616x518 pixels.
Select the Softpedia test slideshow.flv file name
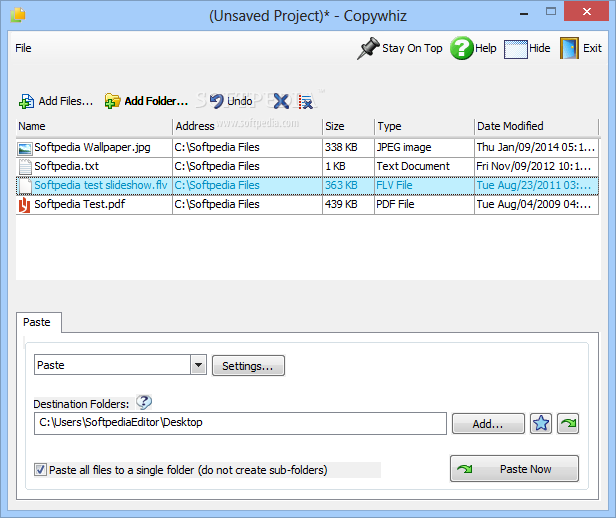pos(101,185)
